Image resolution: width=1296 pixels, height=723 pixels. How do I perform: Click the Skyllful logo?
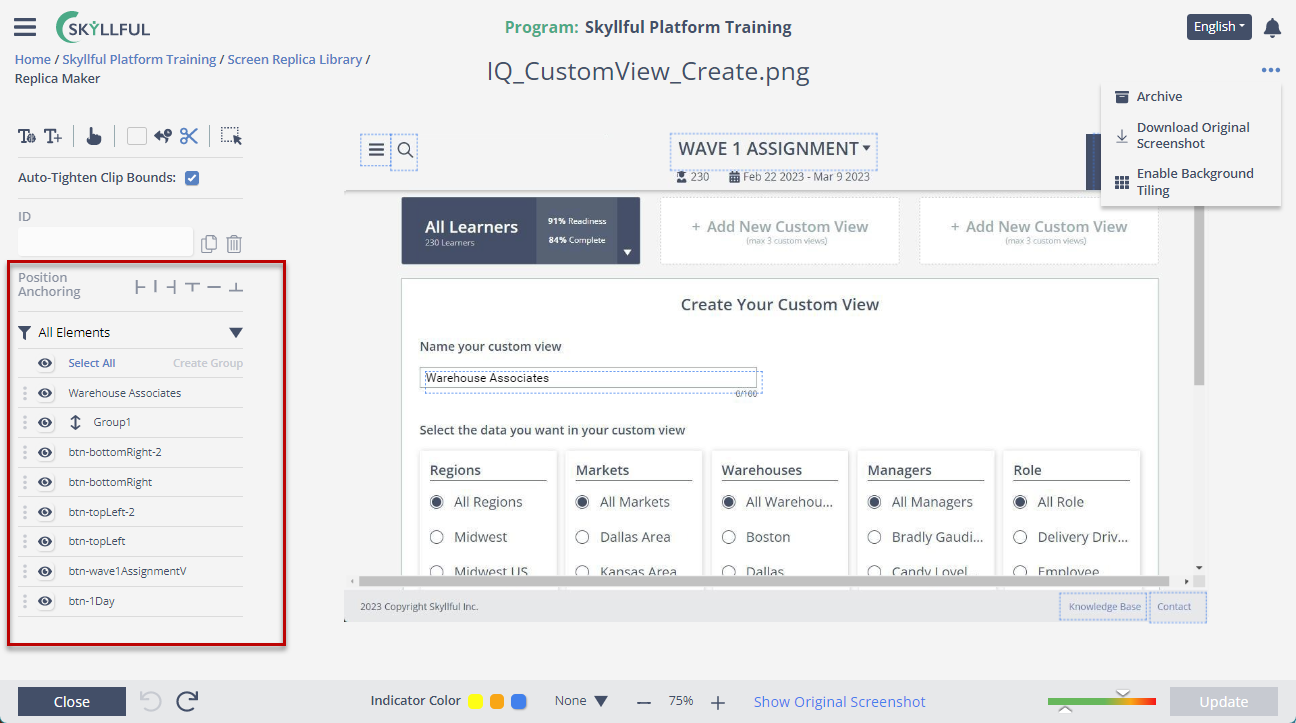[x=103, y=27]
